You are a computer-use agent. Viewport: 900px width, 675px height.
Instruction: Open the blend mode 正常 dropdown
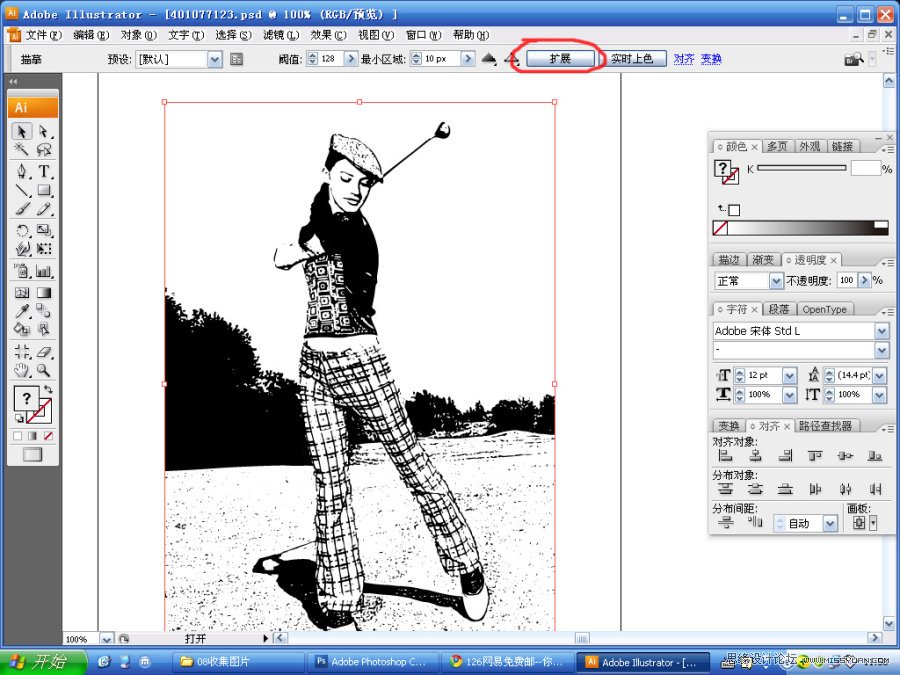774,281
